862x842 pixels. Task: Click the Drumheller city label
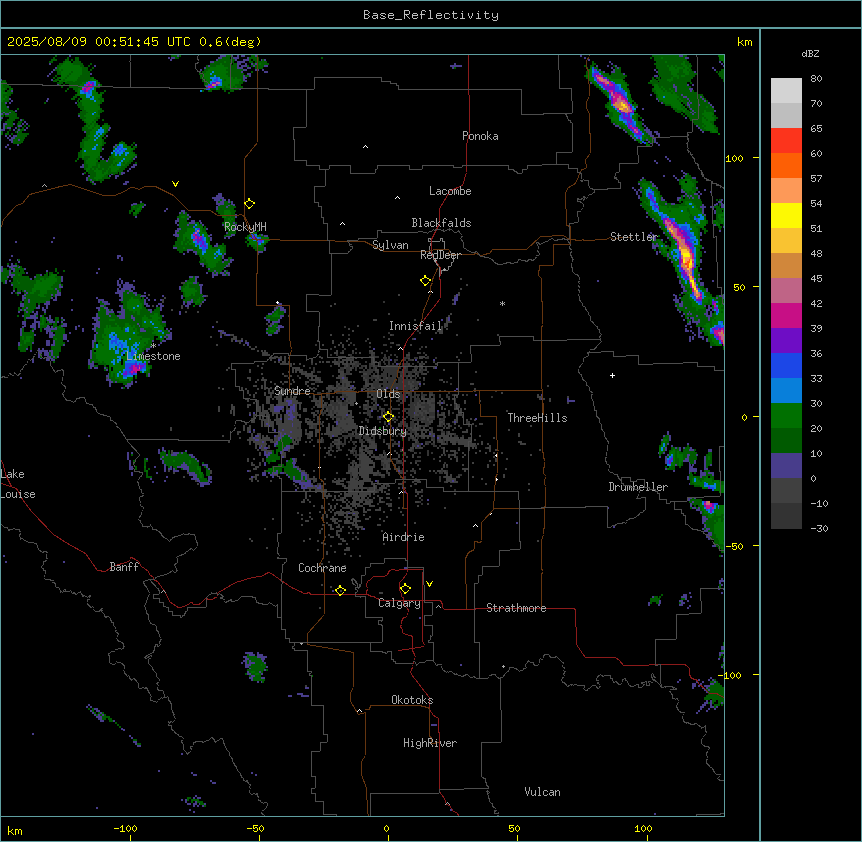[638, 487]
